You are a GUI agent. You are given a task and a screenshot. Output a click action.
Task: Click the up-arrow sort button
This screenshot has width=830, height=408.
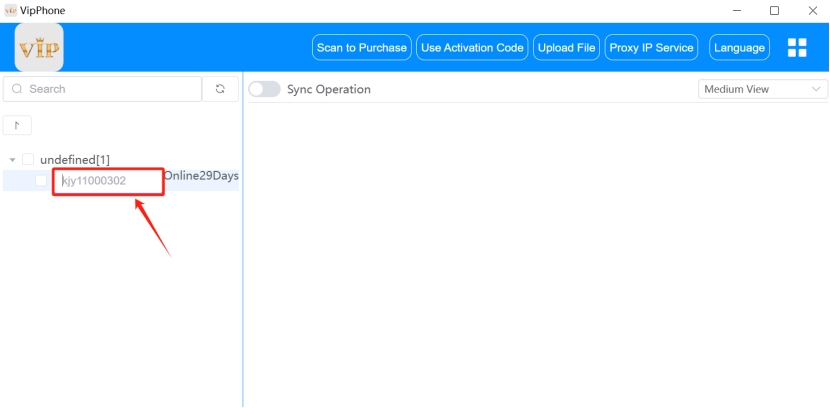[x=17, y=125]
